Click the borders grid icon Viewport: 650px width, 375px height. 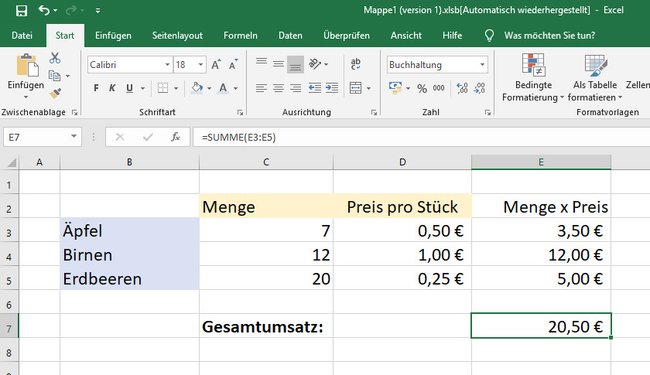tap(163, 88)
